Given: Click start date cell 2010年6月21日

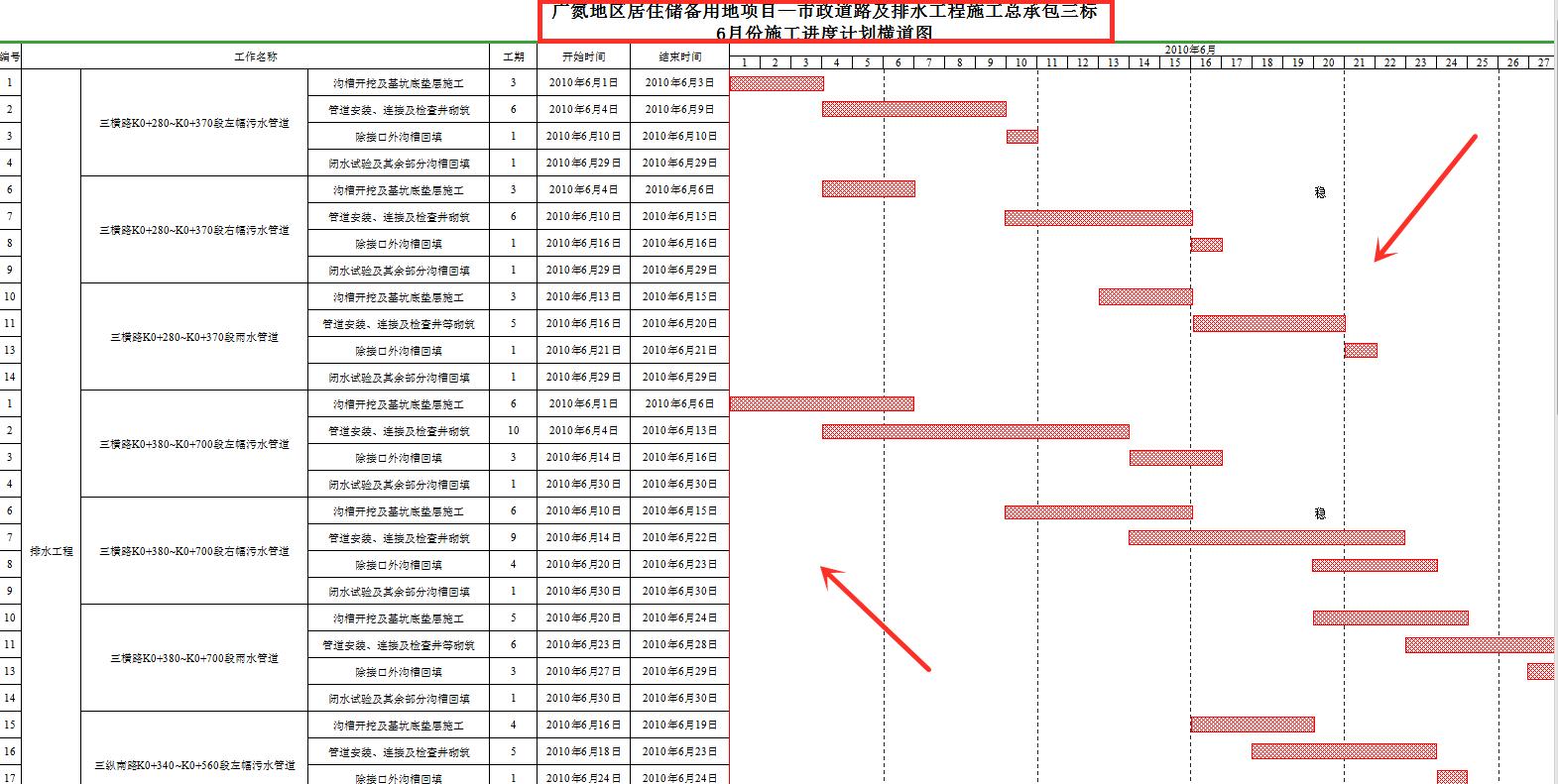Looking at the screenshot, I should pos(583,351).
